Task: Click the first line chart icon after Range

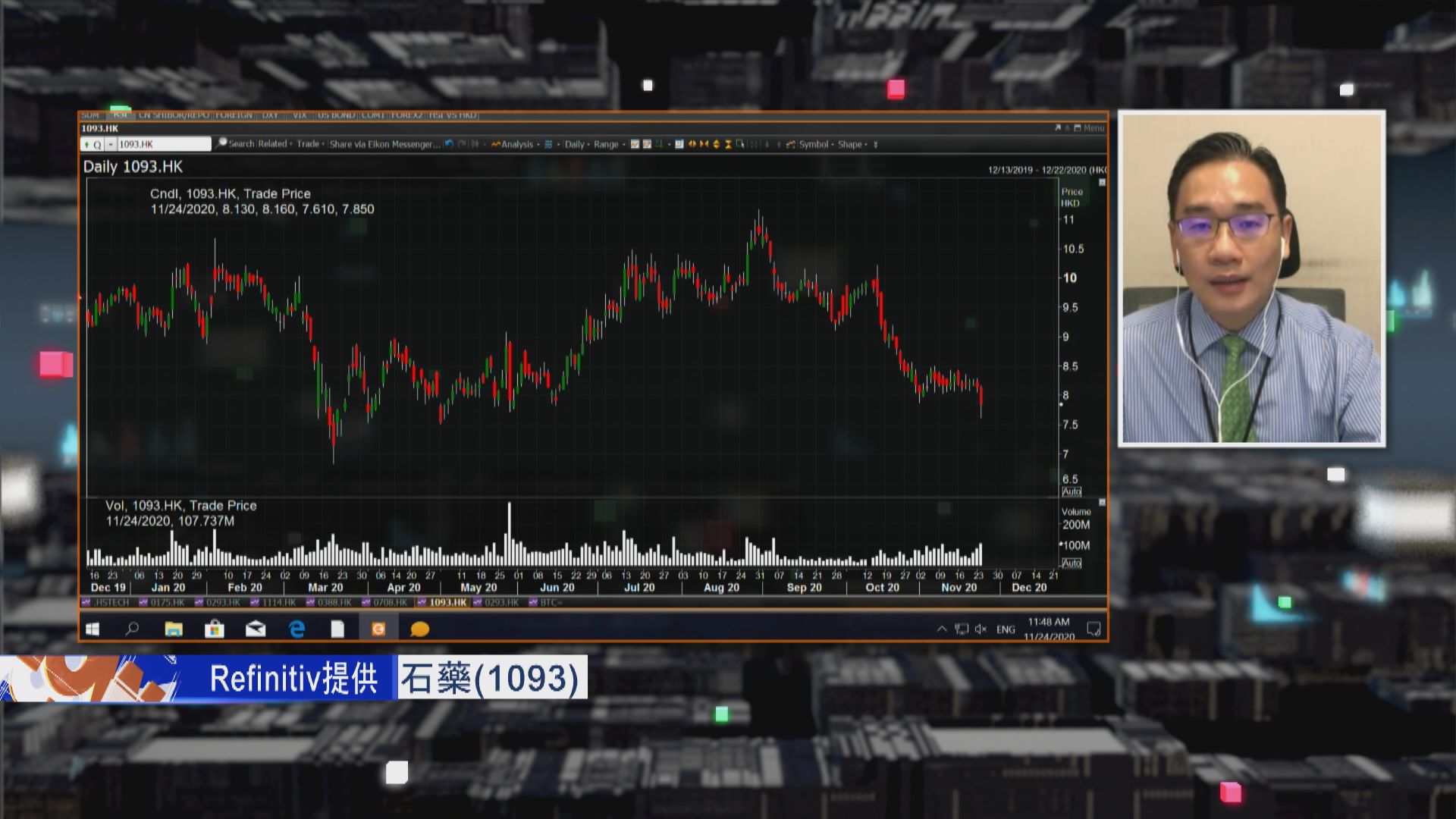Action: click(635, 144)
